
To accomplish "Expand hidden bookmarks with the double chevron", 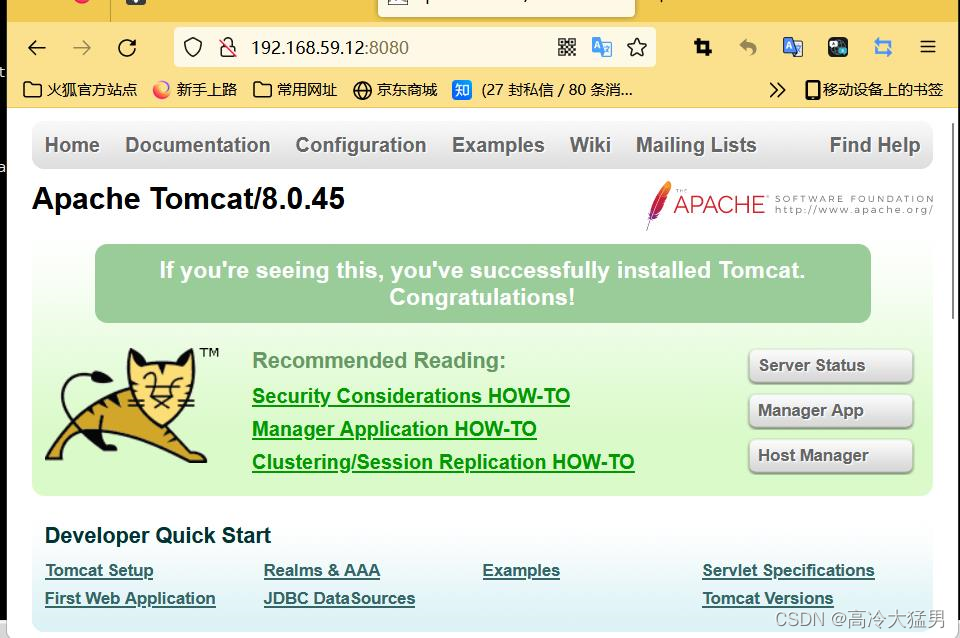I will point(778,89).
